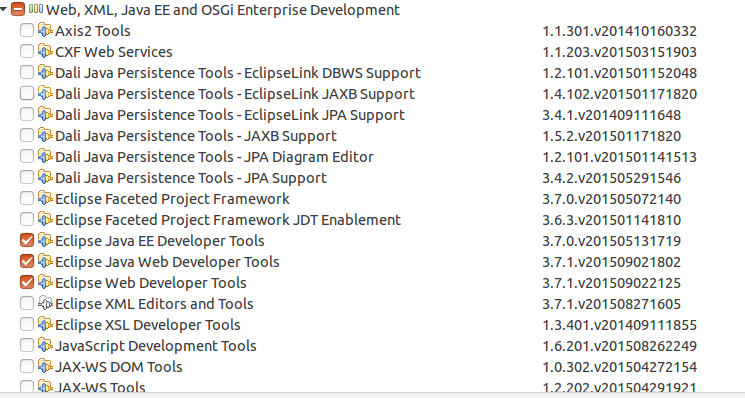Select the JAX-WS Tools entry

click(x=100, y=387)
